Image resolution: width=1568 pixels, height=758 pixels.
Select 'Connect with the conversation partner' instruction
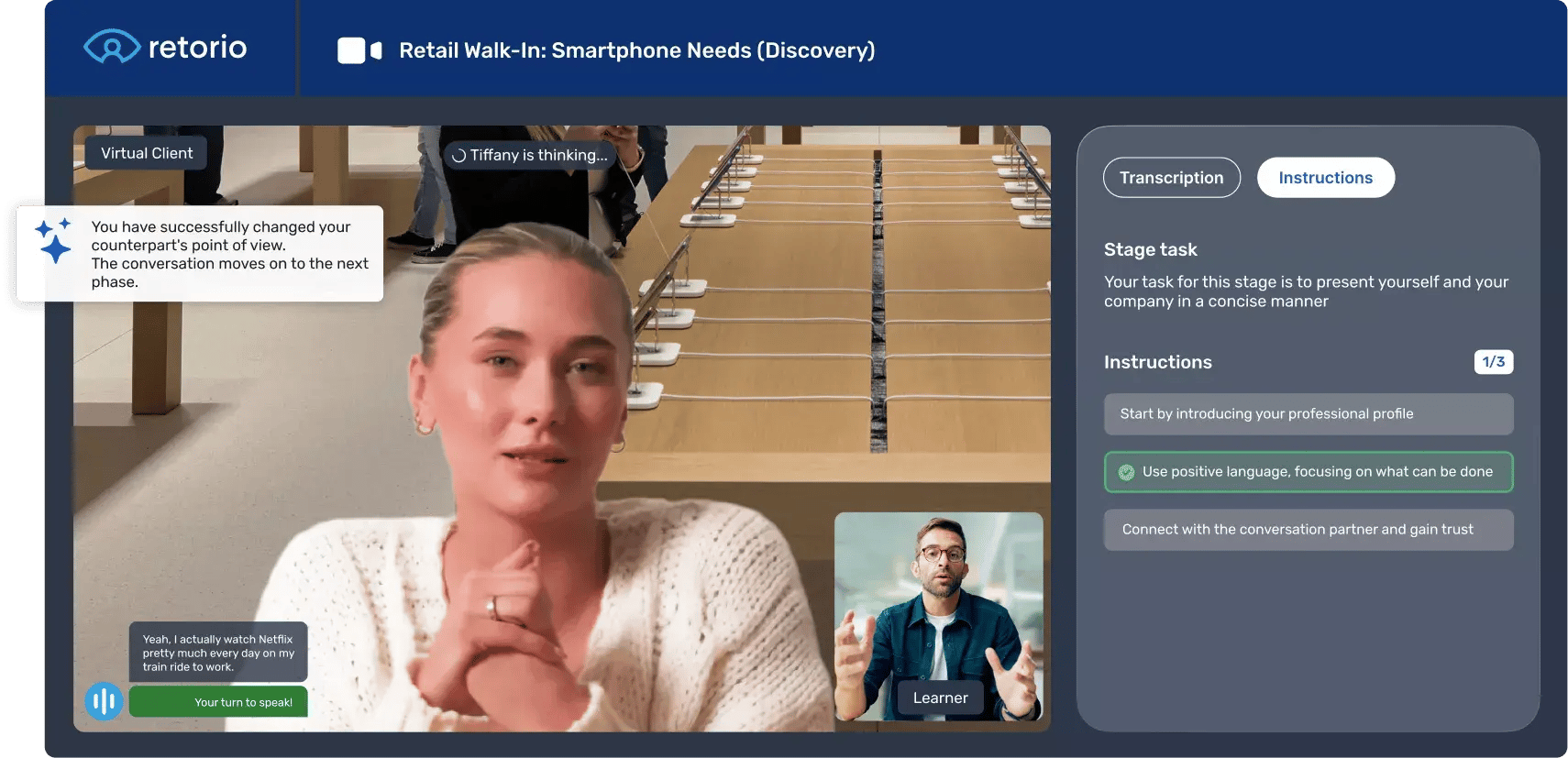(x=1308, y=530)
